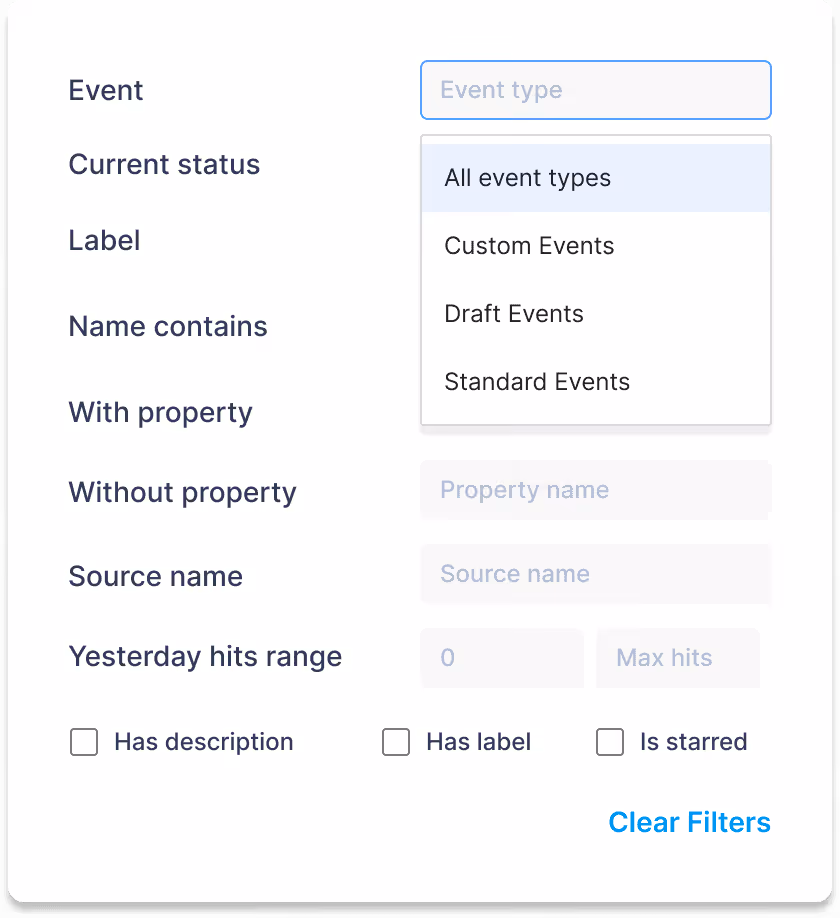Check the Has description checkbox
The height and width of the screenshot is (918, 840).
(x=84, y=742)
